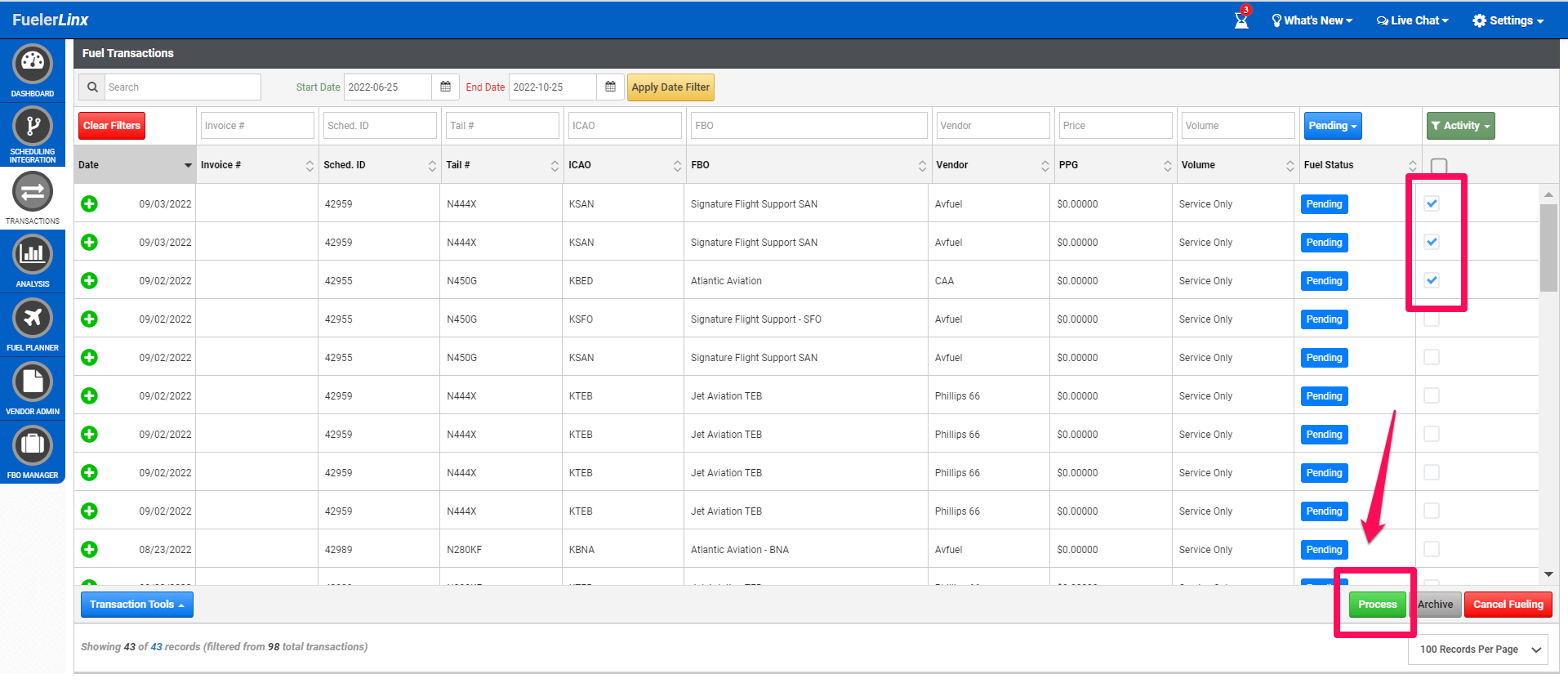Click the table scrollbar down arrow
Viewport: 1568px width, 692px height.
(x=1548, y=574)
